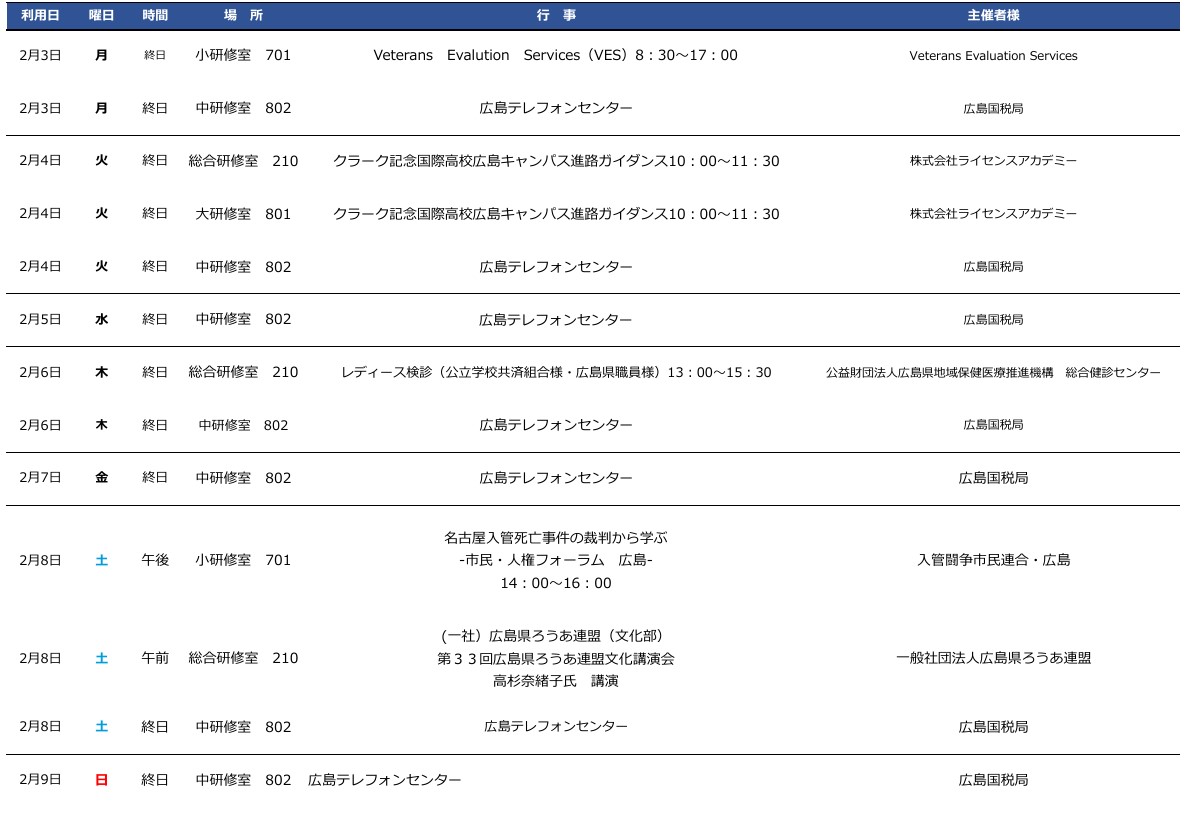Click the 2月9日 date cell

pyautogui.click(x=40, y=779)
